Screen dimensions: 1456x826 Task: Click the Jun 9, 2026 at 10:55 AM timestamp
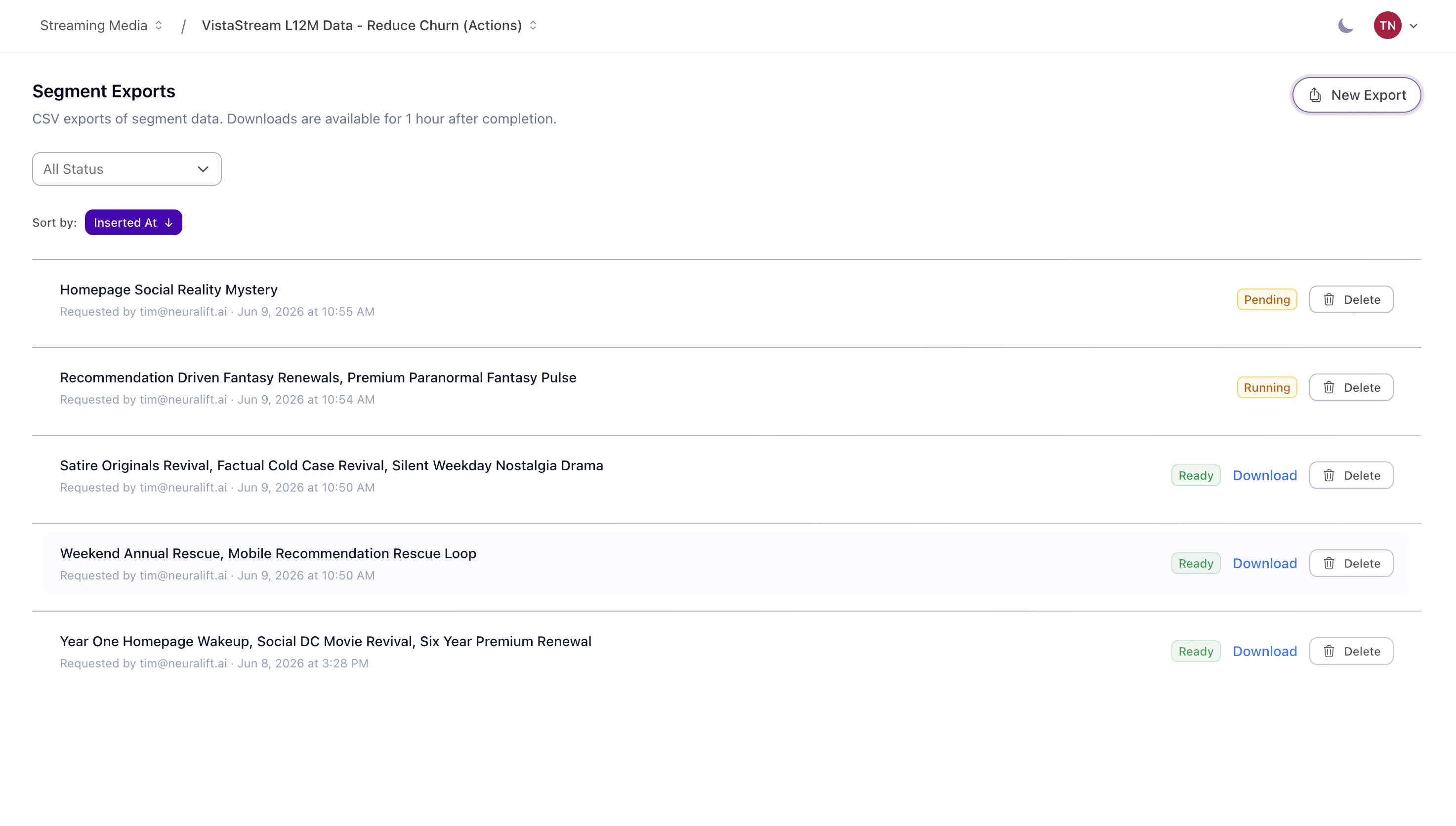pyautogui.click(x=306, y=311)
